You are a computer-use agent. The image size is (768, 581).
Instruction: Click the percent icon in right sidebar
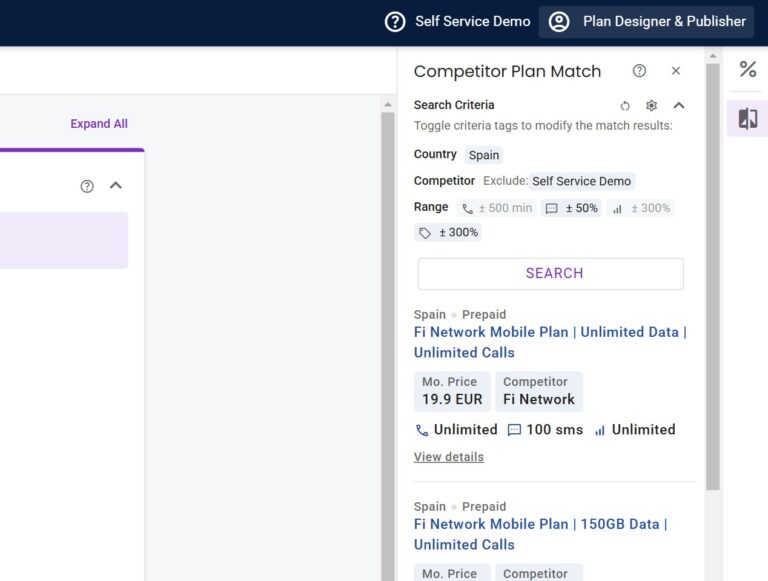pos(747,69)
